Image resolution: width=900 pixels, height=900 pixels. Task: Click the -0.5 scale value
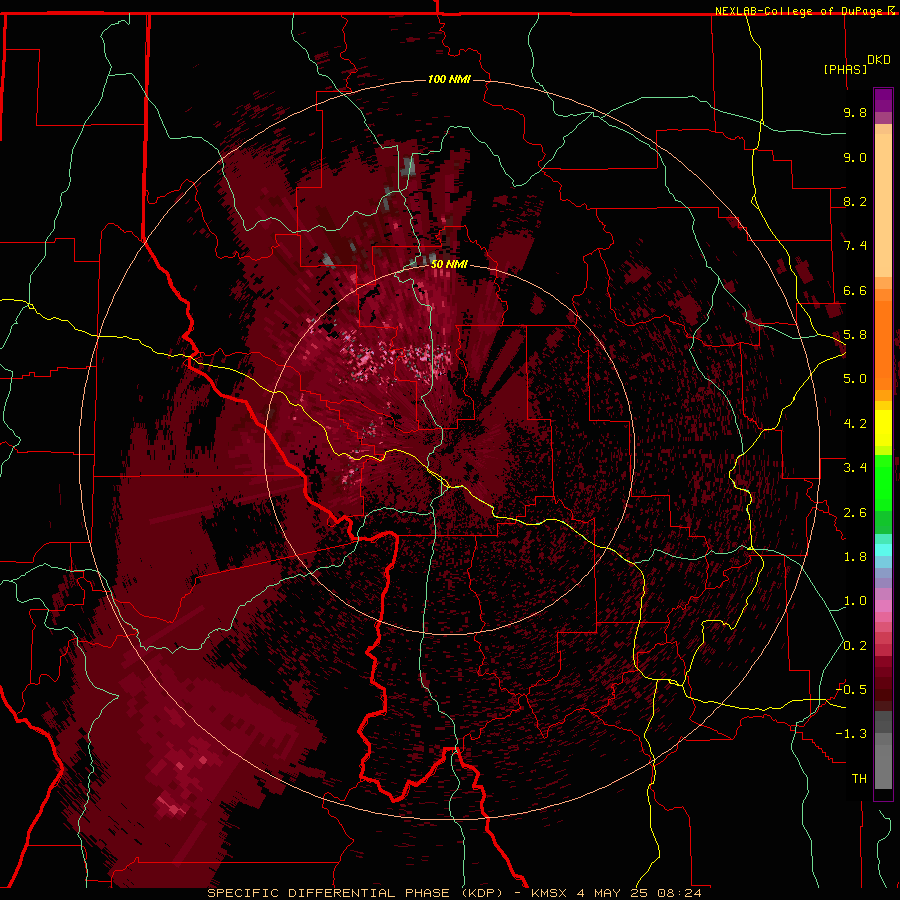851,690
